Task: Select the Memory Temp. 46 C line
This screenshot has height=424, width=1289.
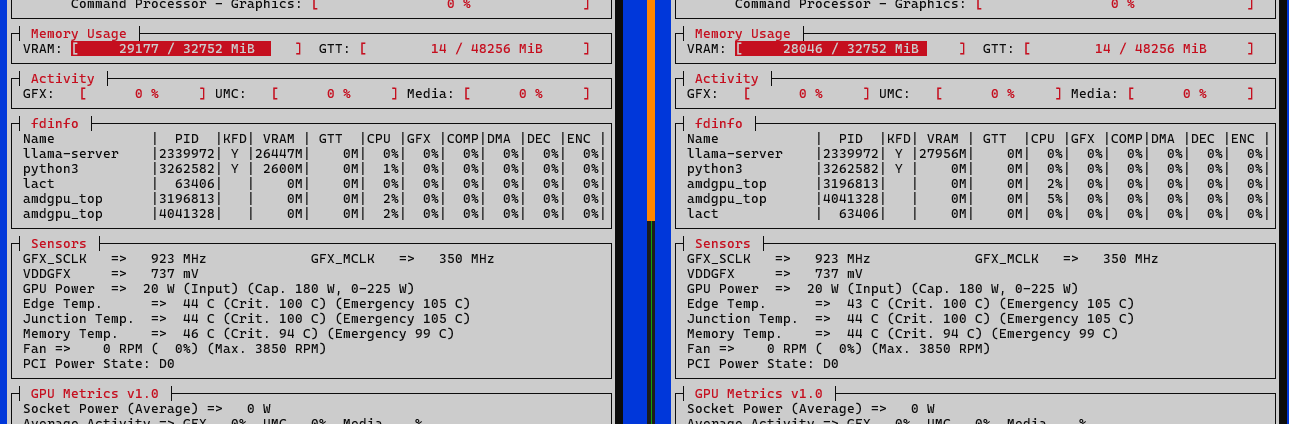Action: [238, 334]
